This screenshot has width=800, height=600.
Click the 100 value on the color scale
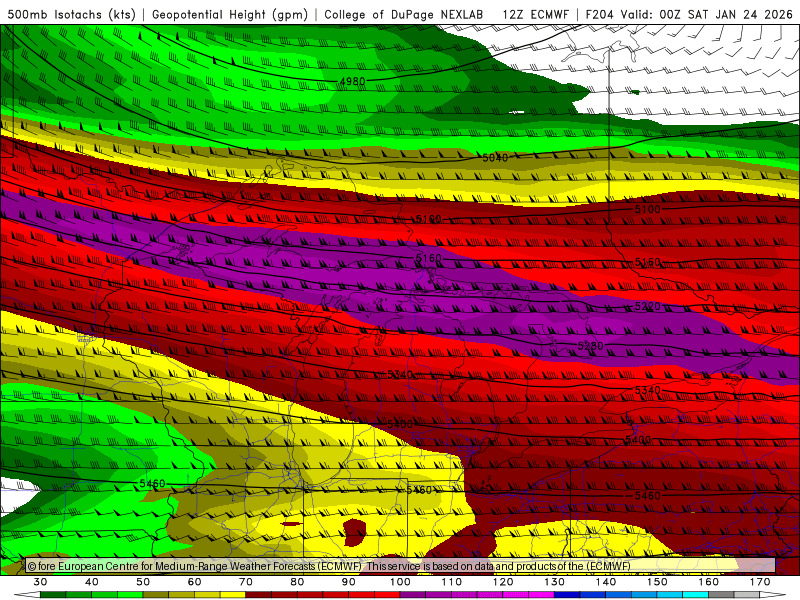400,582
